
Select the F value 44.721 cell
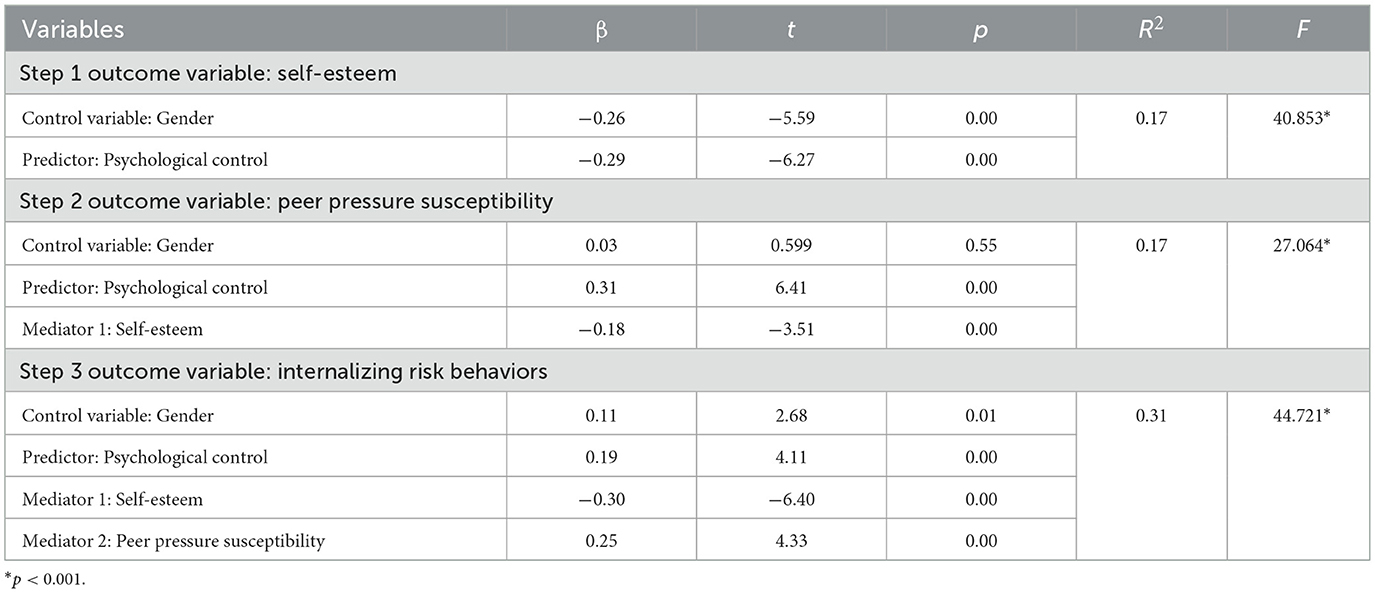(x=1299, y=414)
